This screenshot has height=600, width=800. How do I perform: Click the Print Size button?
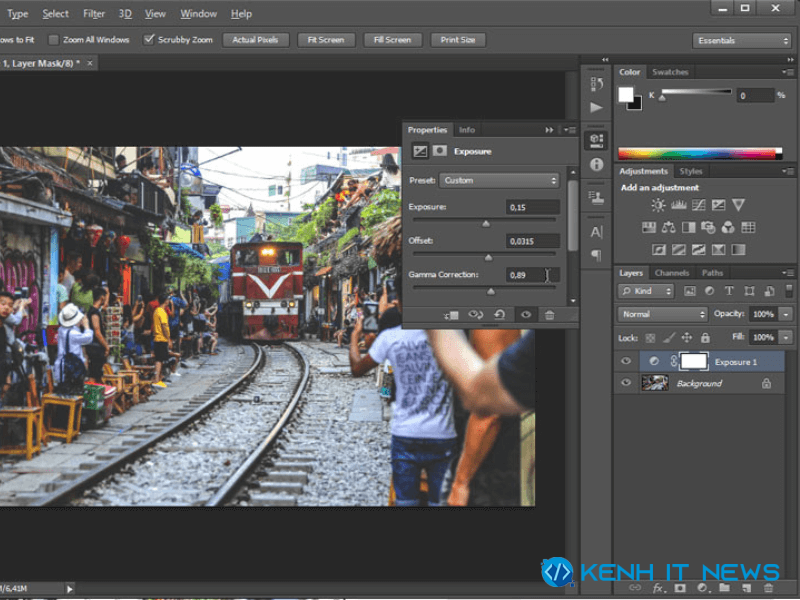(458, 40)
